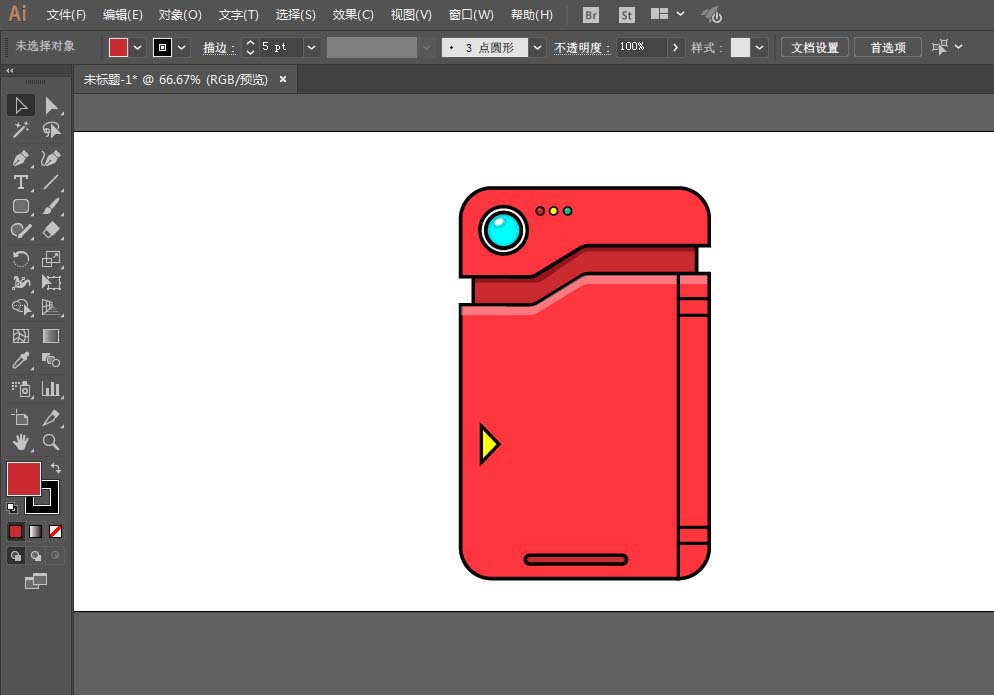This screenshot has height=695, width=994.
Task: Open the 对象(O) menu
Action: click(x=180, y=15)
